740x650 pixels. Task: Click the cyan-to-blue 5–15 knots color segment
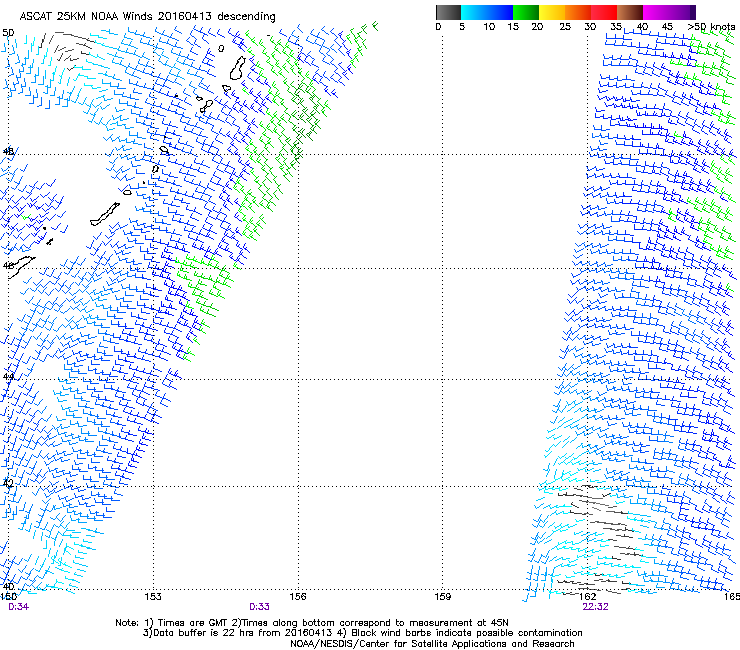(x=487, y=12)
